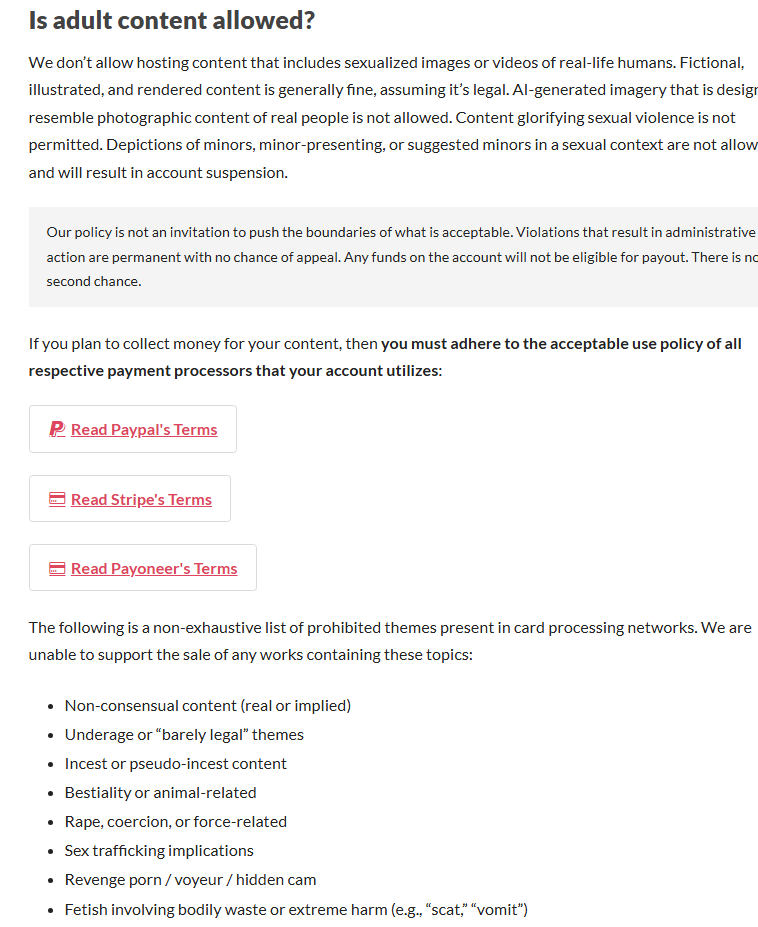758x927 pixels.
Task: Click the bold "you must adhere" text
Action: click(x=561, y=344)
